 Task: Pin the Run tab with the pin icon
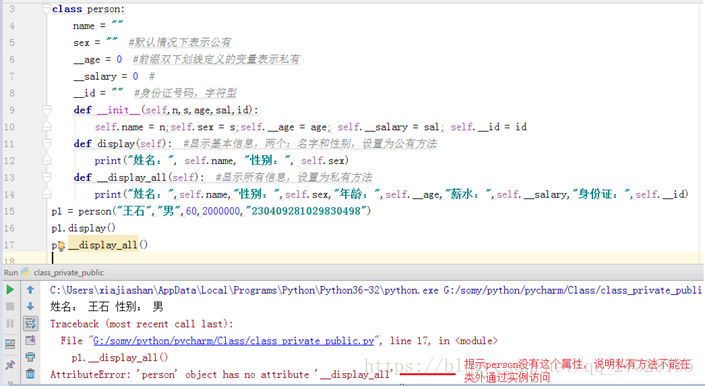pyautogui.click(x=10, y=365)
